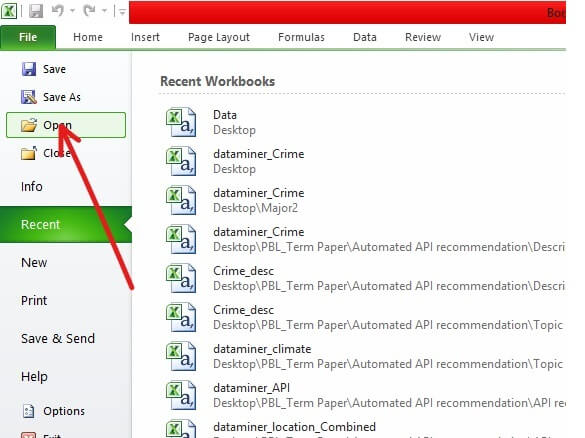Click icon for Crime_desc in the Descri… path
Image resolution: width=585 pixels, height=438 pixels.
[181, 278]
